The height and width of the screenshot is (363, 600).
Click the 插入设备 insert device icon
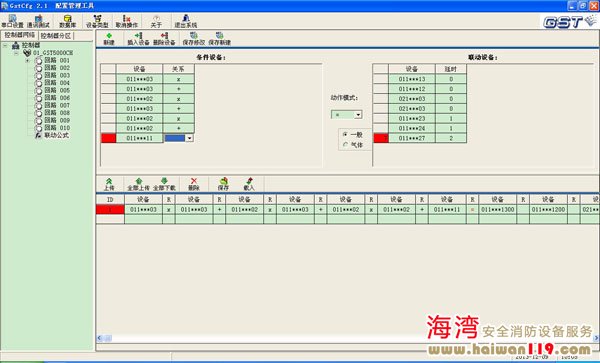(x=138, y=39)
